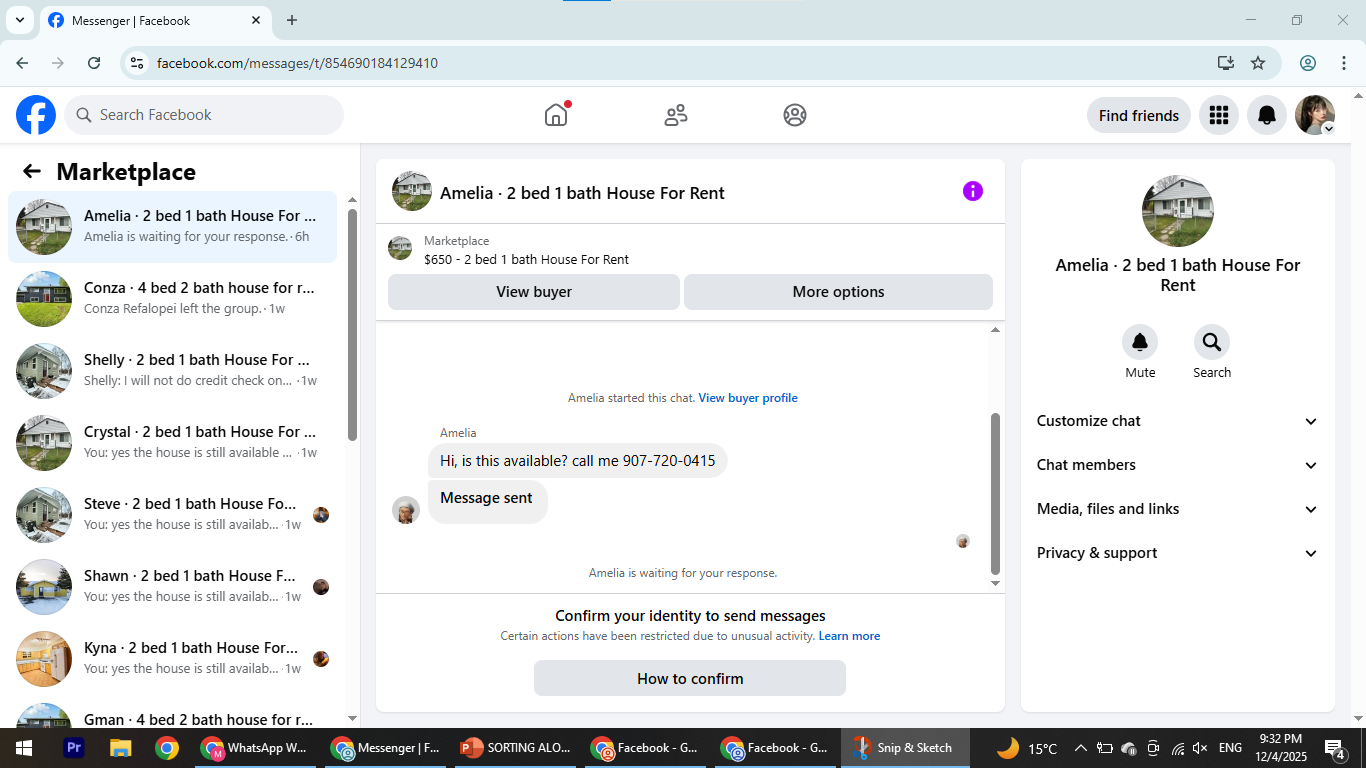Image resolution: width=1366 pixels, height=768 pixels.
Task: Open Learn more link
Action: pos(849,636)
